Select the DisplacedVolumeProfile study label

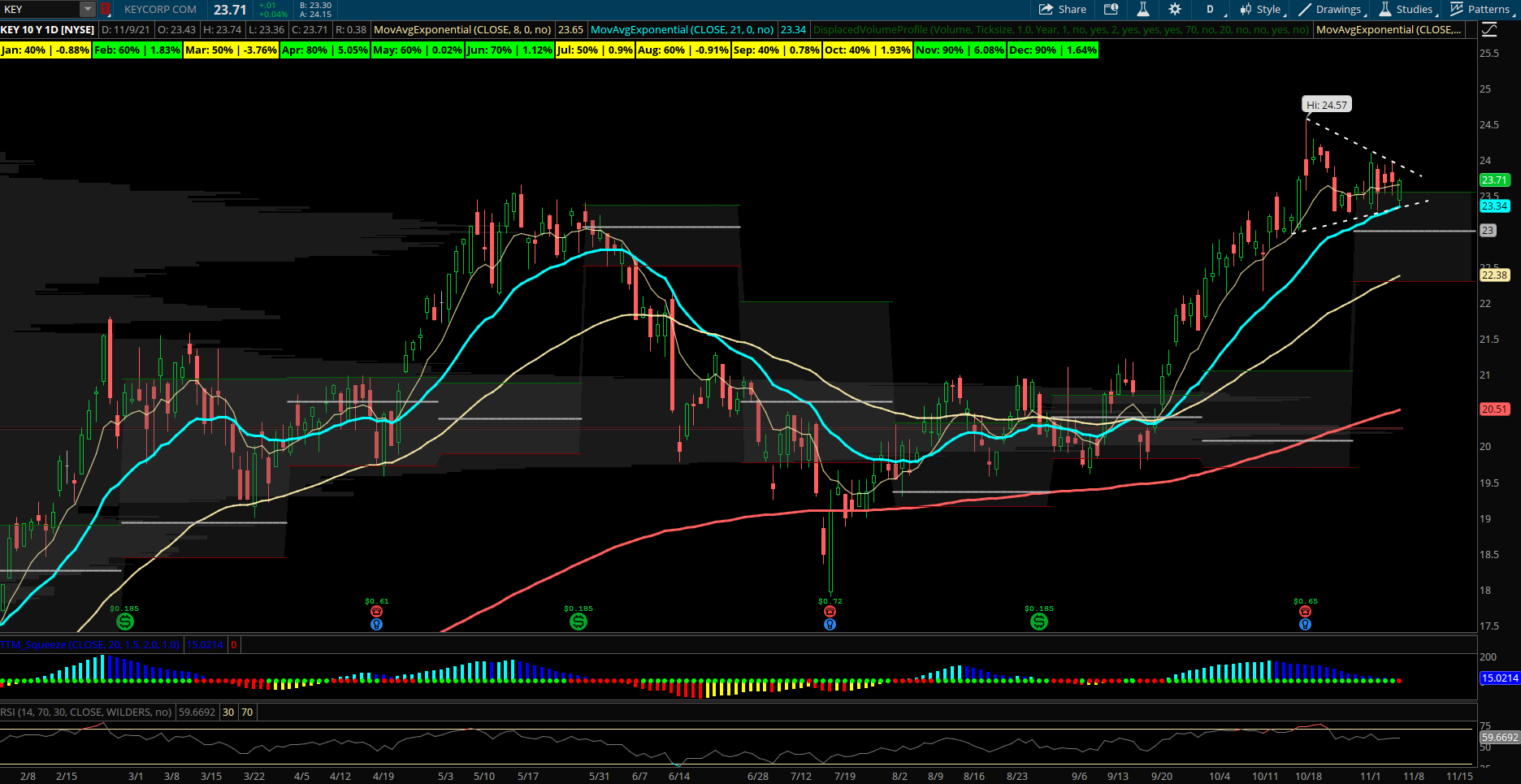[x=1061, y=29]
